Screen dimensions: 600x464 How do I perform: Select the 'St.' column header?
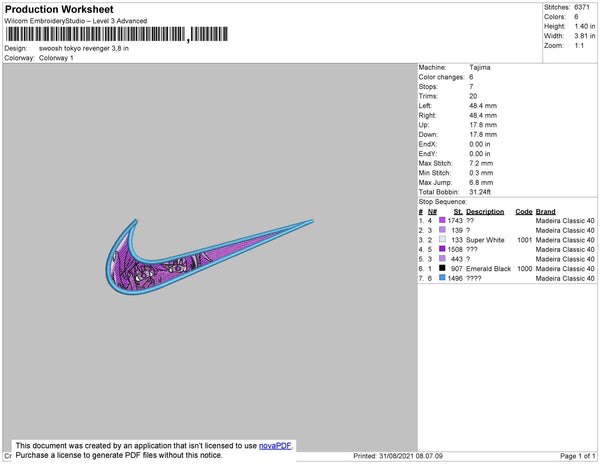[458, 212]
